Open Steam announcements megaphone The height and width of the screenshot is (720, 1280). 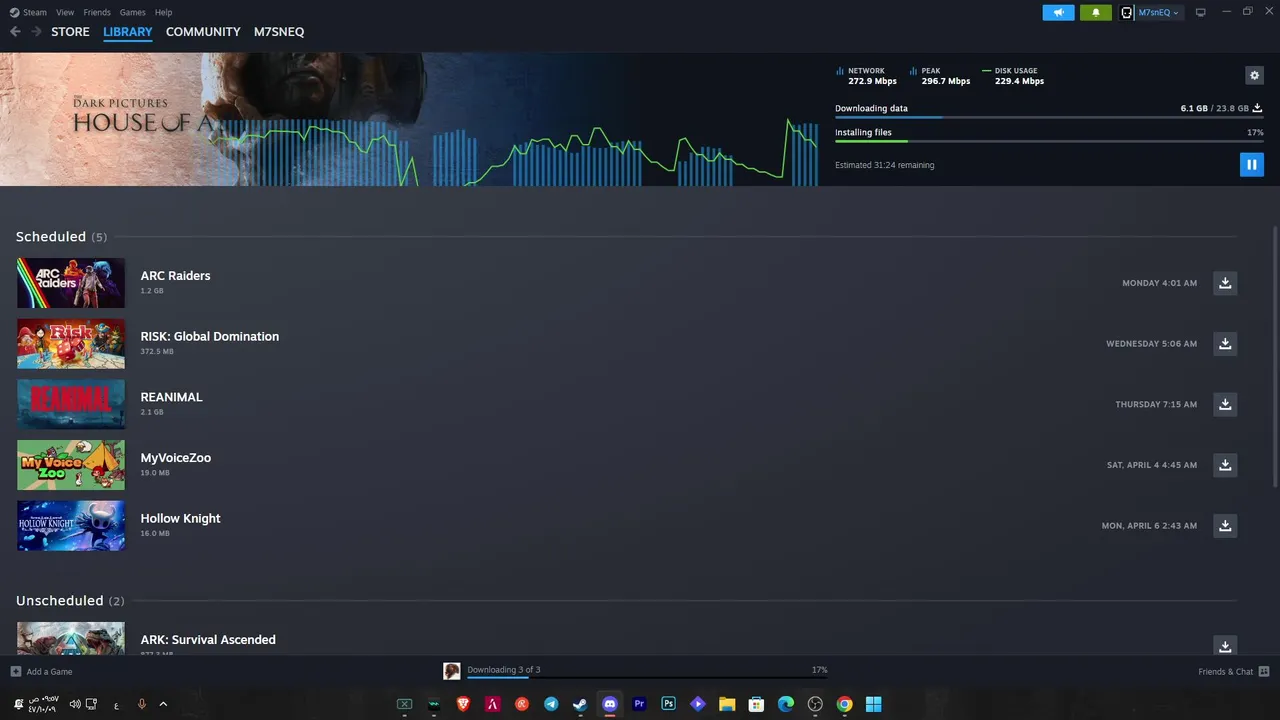coord(1058,12)
